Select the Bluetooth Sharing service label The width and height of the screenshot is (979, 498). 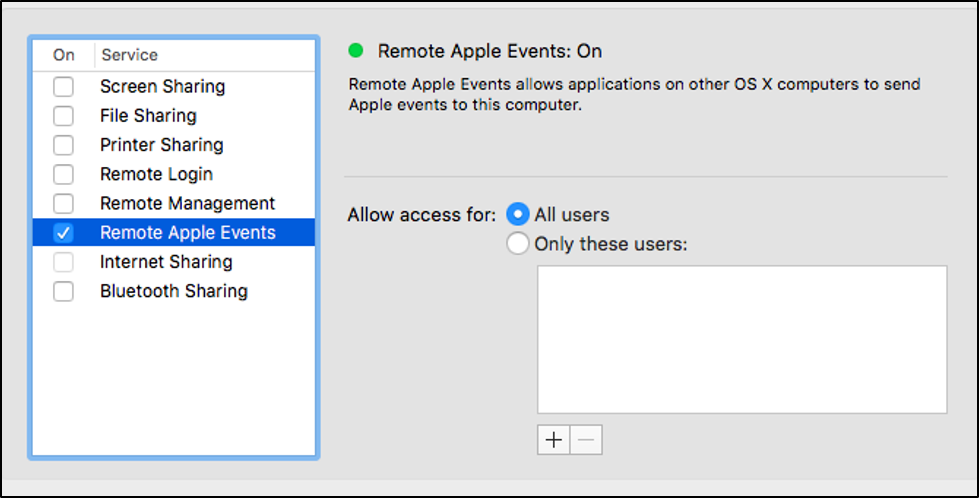point(174,291)
